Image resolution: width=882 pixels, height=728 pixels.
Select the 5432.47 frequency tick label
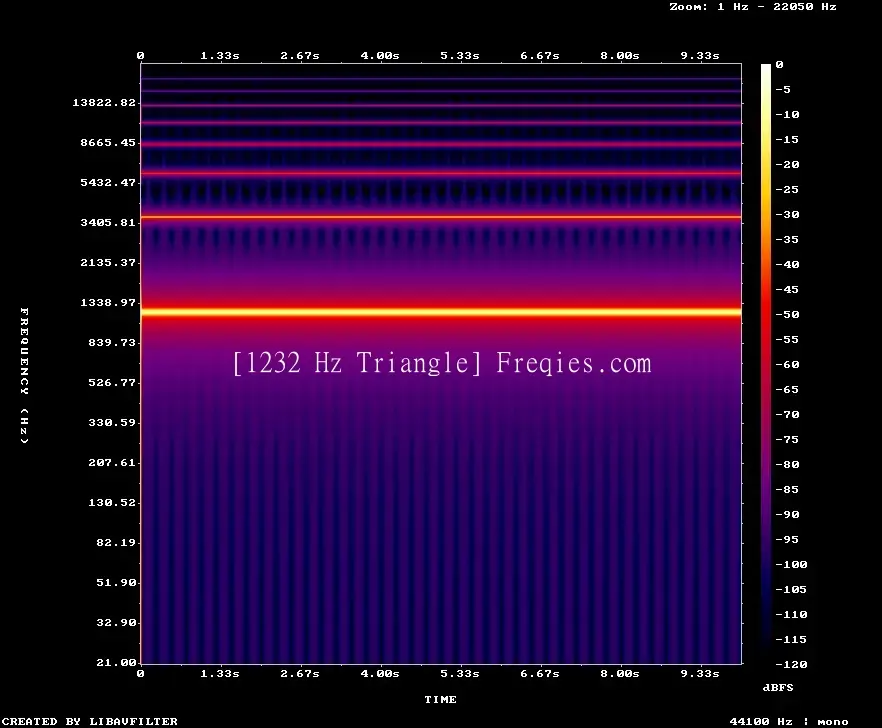[108, 182]
